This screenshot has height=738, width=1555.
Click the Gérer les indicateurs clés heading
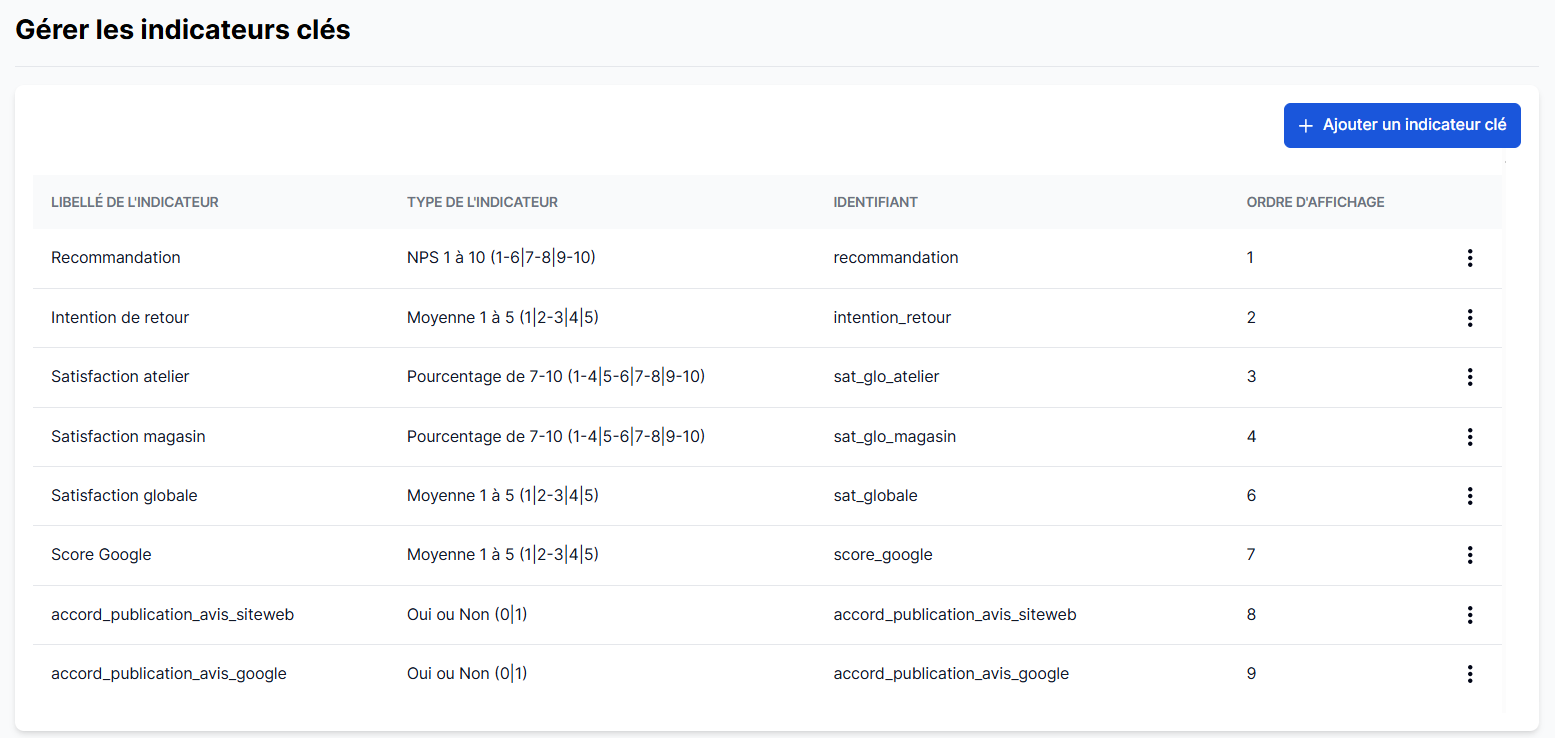point(183,30)
